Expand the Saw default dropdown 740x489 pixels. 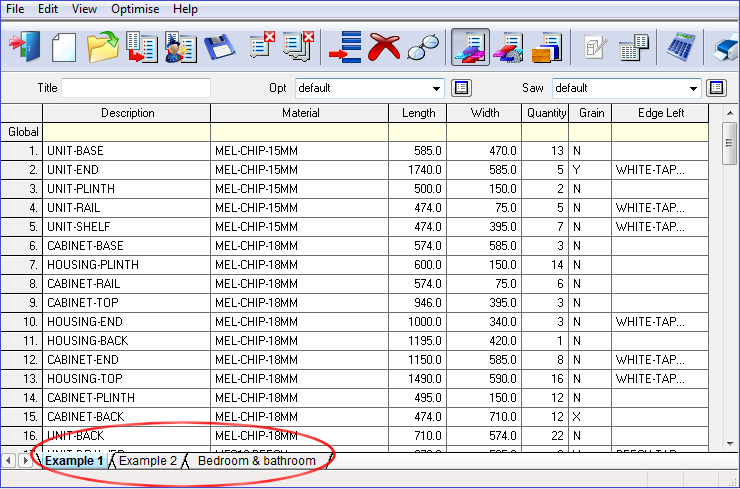pos(693,89)
